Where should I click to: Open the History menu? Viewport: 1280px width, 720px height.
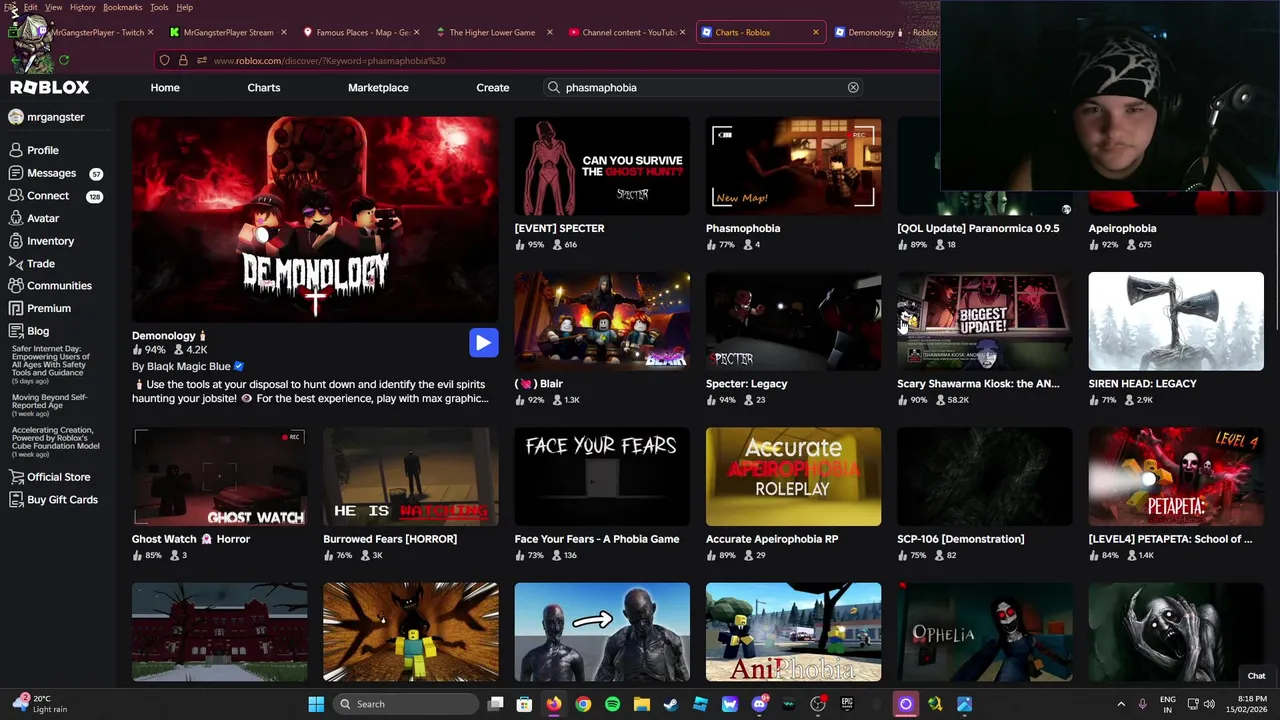(x=83, y=7)
